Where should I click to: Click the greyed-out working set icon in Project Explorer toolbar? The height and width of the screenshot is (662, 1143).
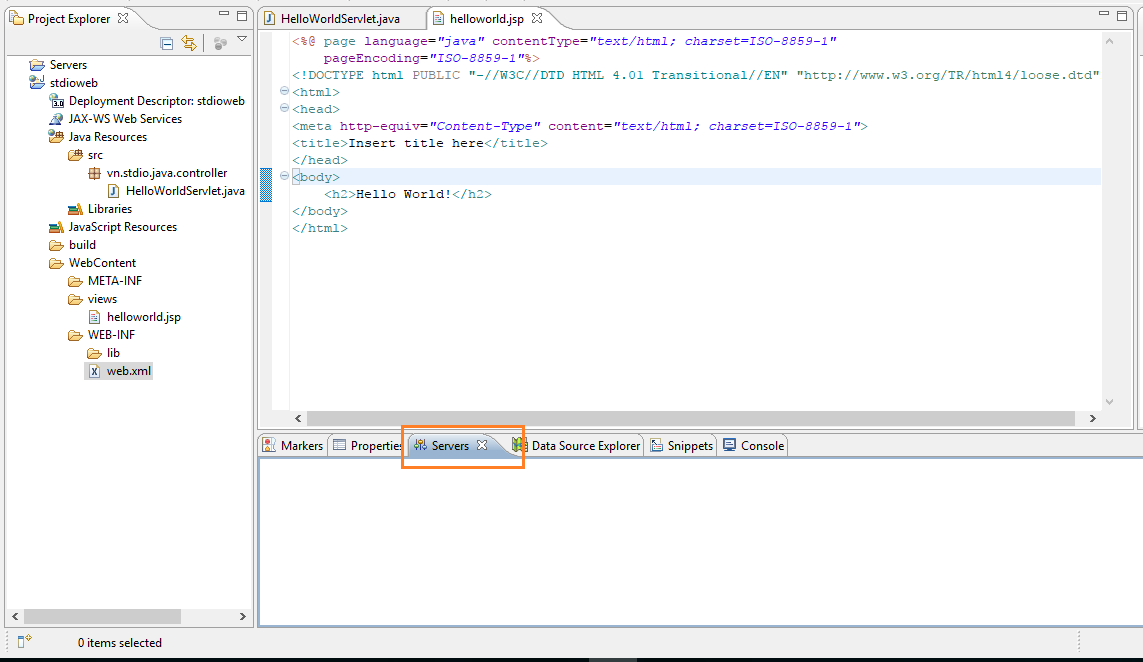pos(219,44)
